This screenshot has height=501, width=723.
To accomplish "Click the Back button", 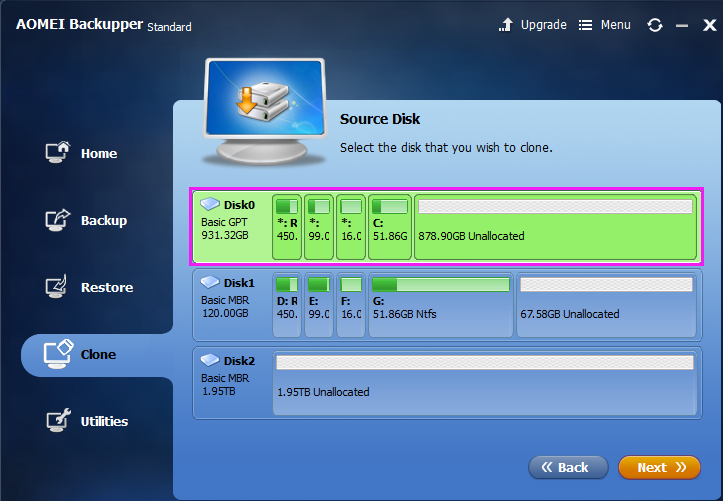I will click(568, 467).
